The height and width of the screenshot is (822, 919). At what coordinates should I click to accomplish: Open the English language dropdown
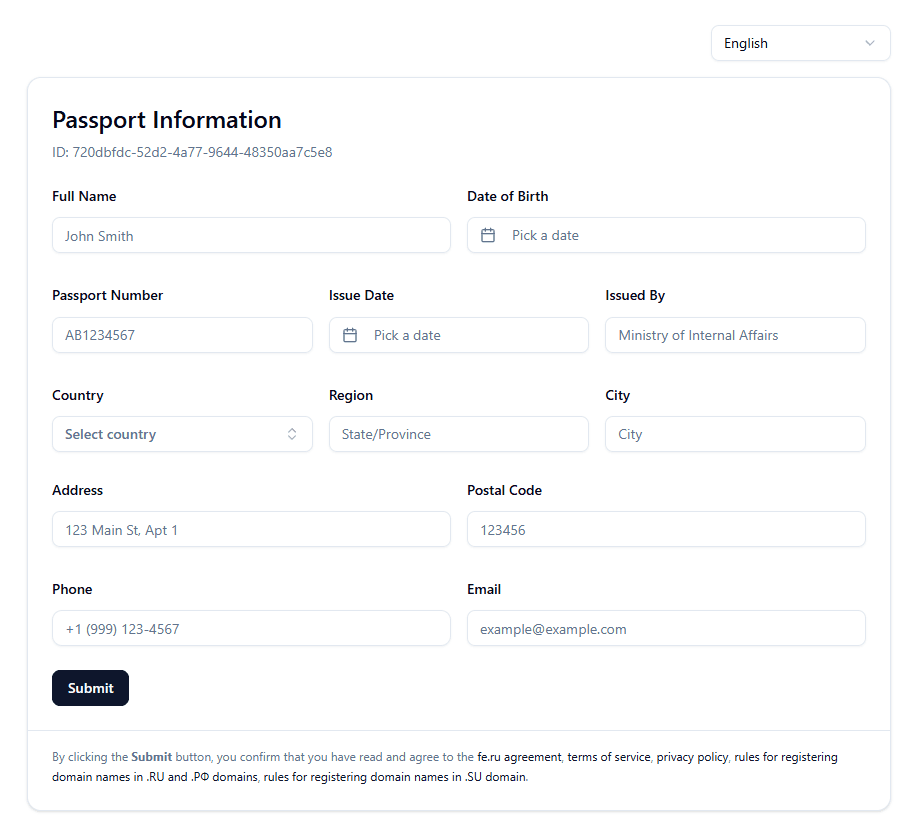click(x=800, y=43)
